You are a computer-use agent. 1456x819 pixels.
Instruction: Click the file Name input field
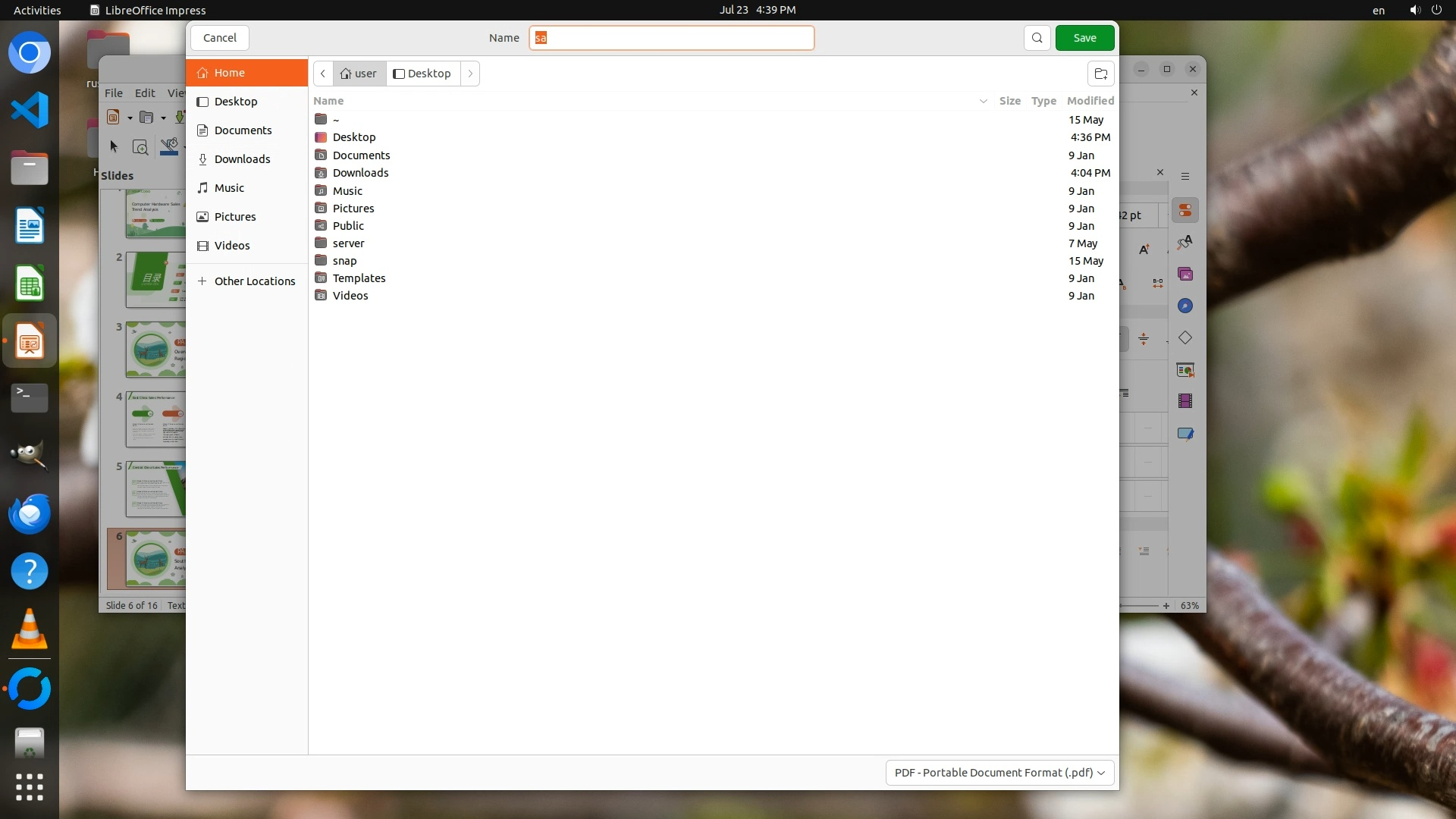pos(671,38)
